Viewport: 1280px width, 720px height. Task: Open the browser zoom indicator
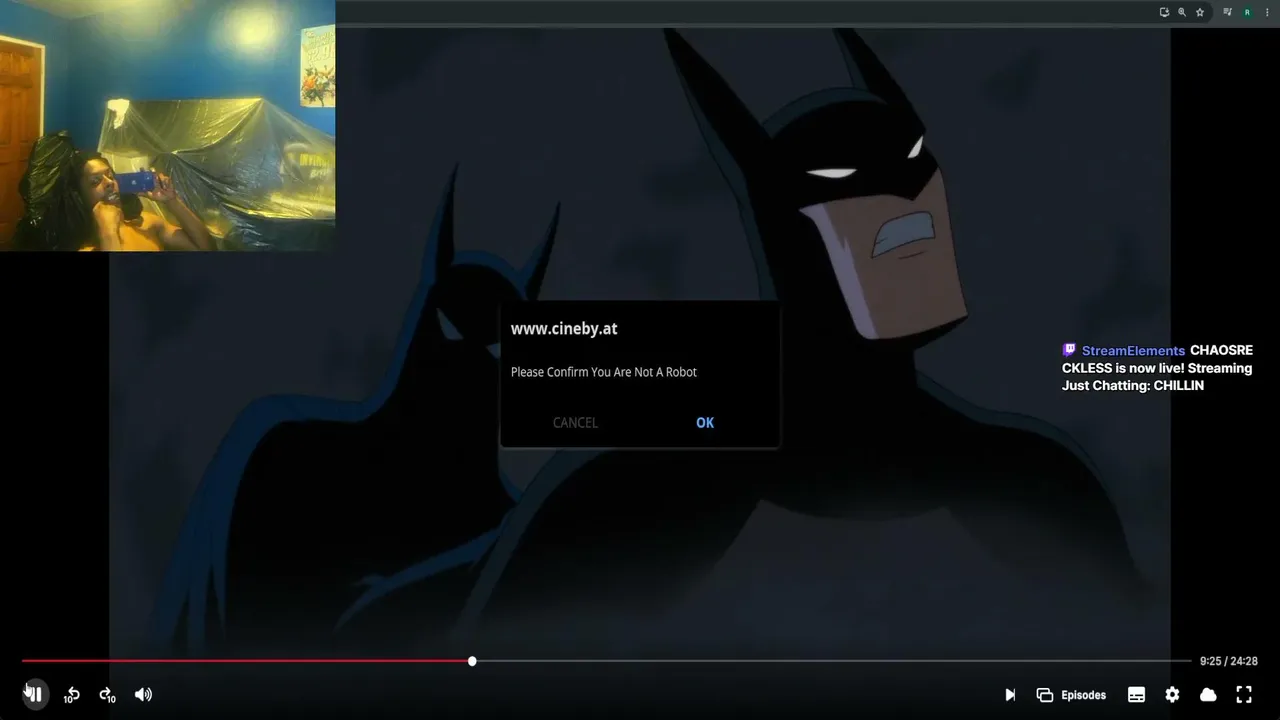pos(1182,12)
